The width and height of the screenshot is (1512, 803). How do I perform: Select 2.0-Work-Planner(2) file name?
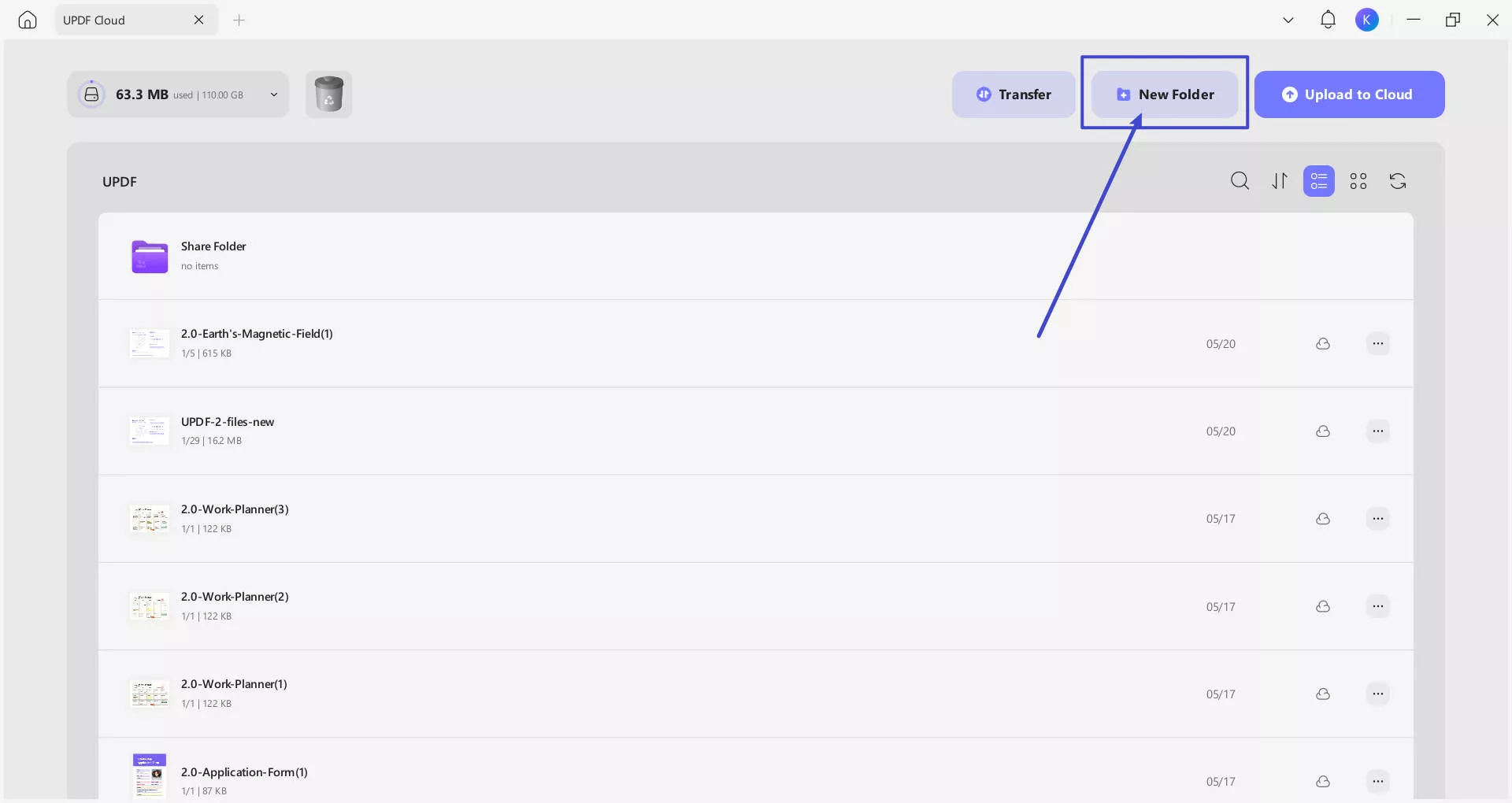tap(235, 597)
